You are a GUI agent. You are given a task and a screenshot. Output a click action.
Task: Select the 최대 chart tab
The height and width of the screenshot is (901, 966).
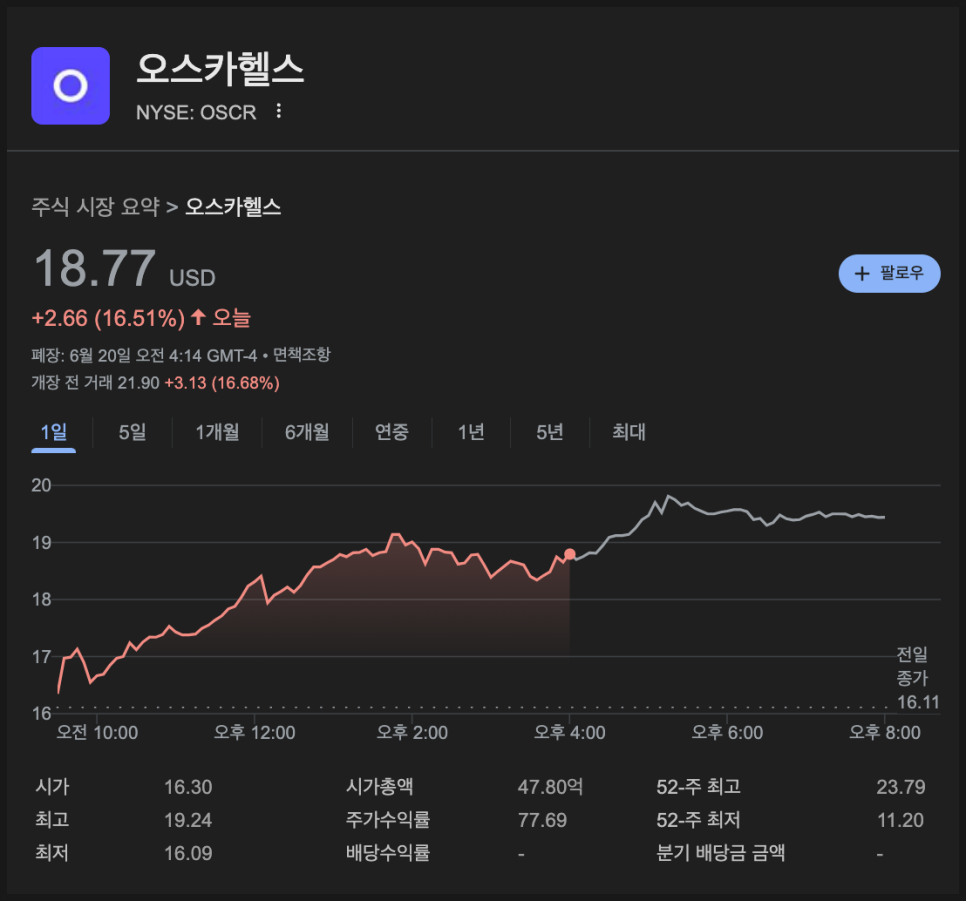[x=628, y=432]
